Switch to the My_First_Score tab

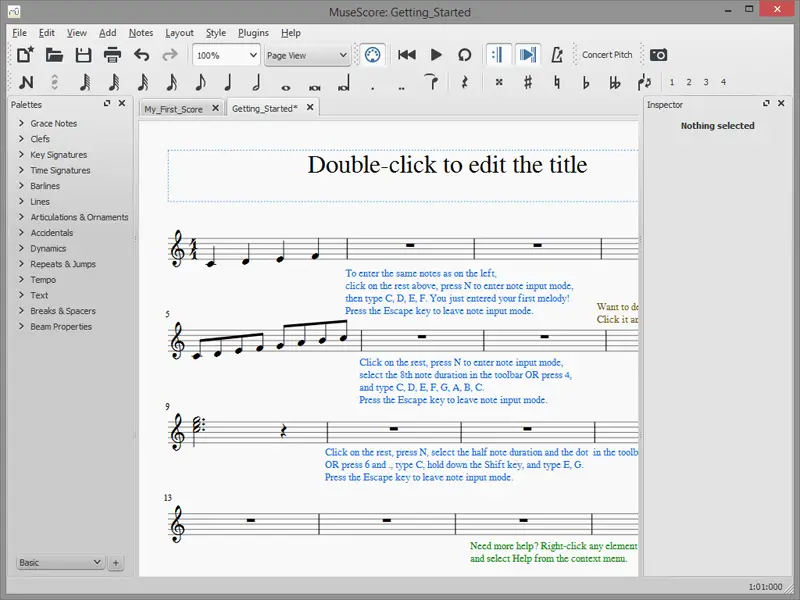173,109
